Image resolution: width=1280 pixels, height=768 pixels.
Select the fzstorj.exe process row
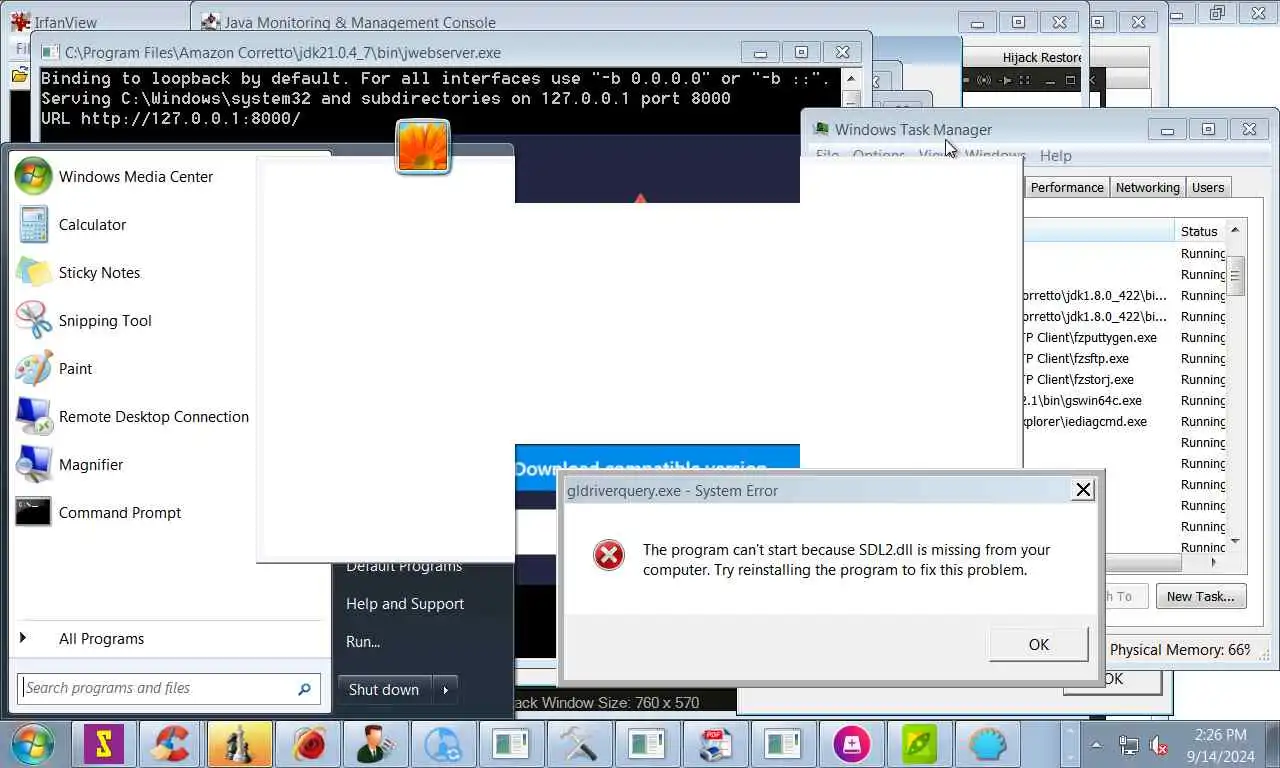[x=1123, y=380]
